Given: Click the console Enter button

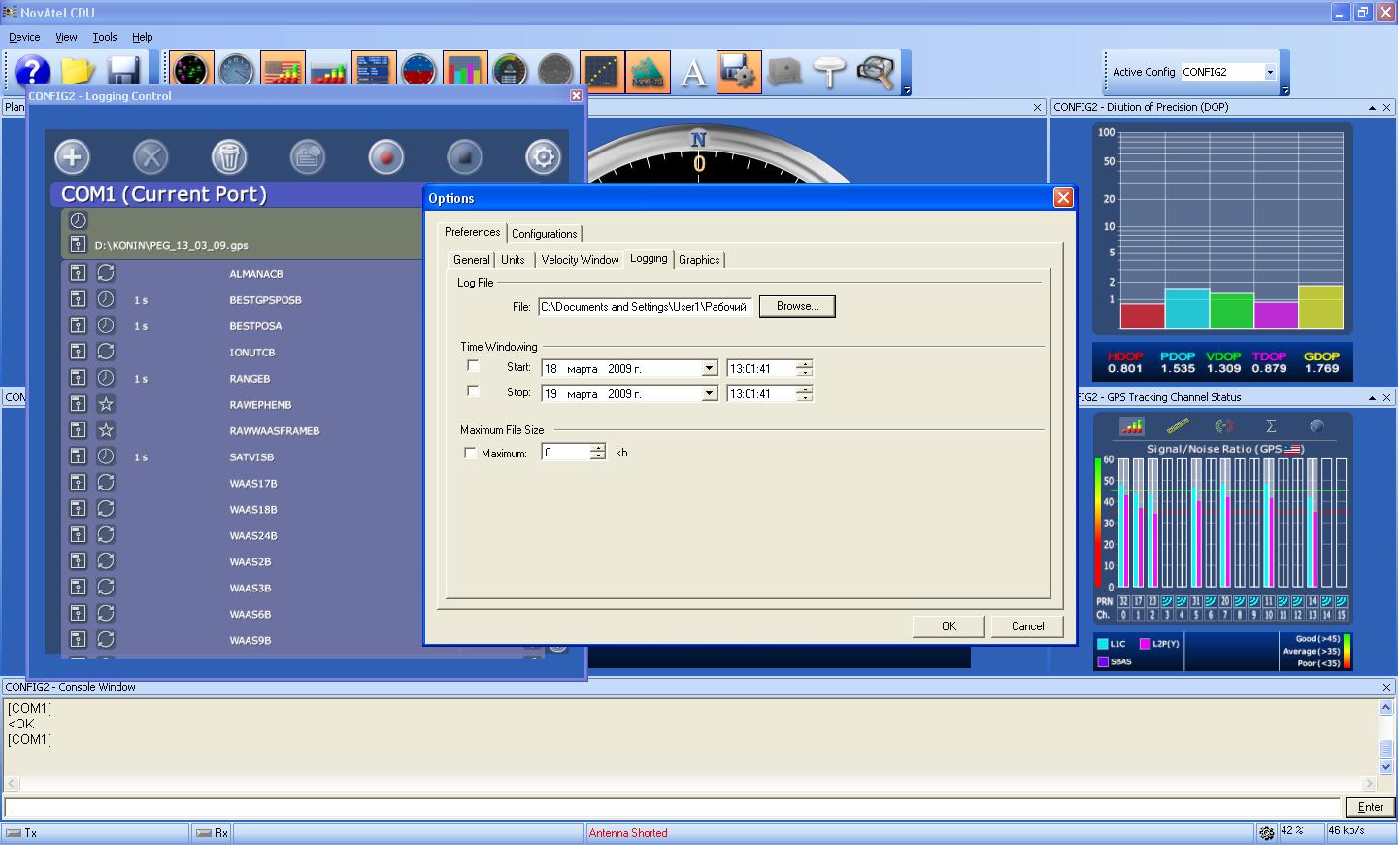Looking at the screenshot, I should pyautogui.click(x=1370, y=807).
